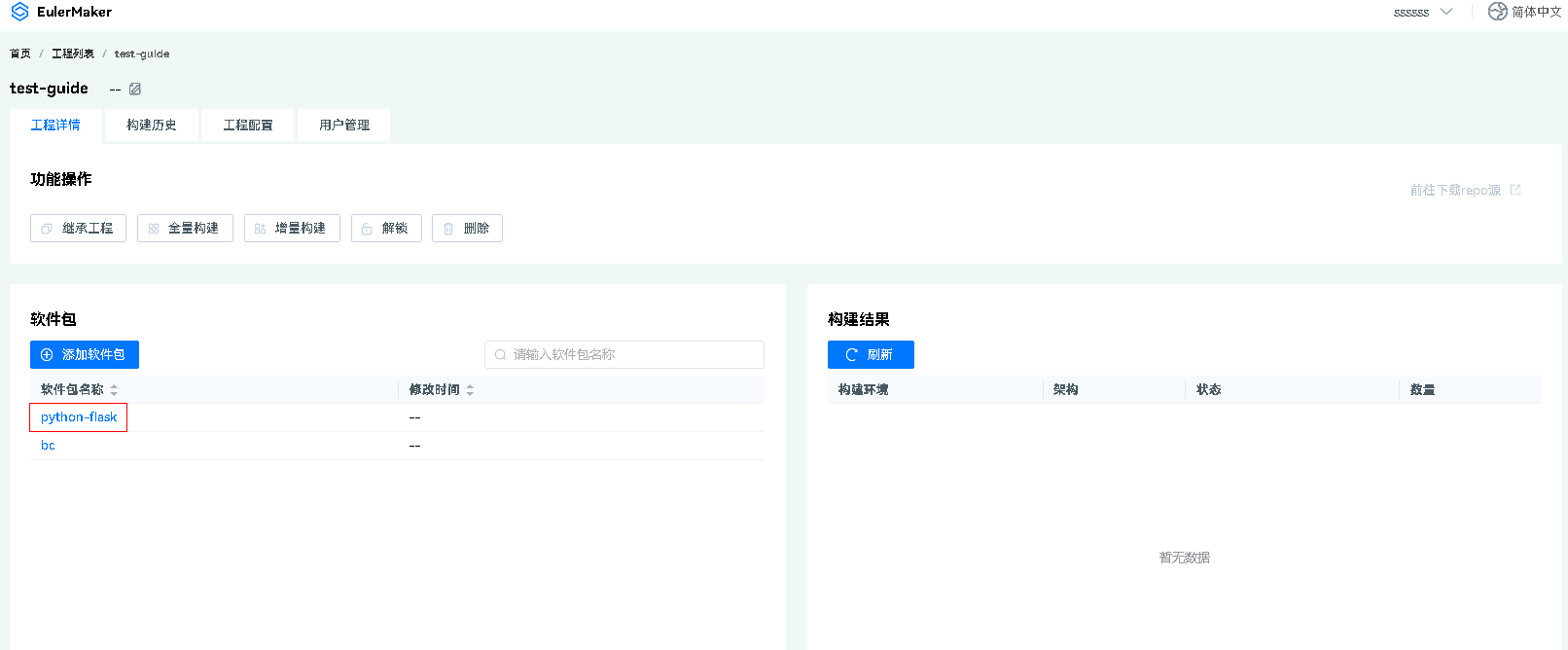Click the external link icon next to repo源
The height and width of the screenshot is (650, 1568).
tap(1515, 190)
